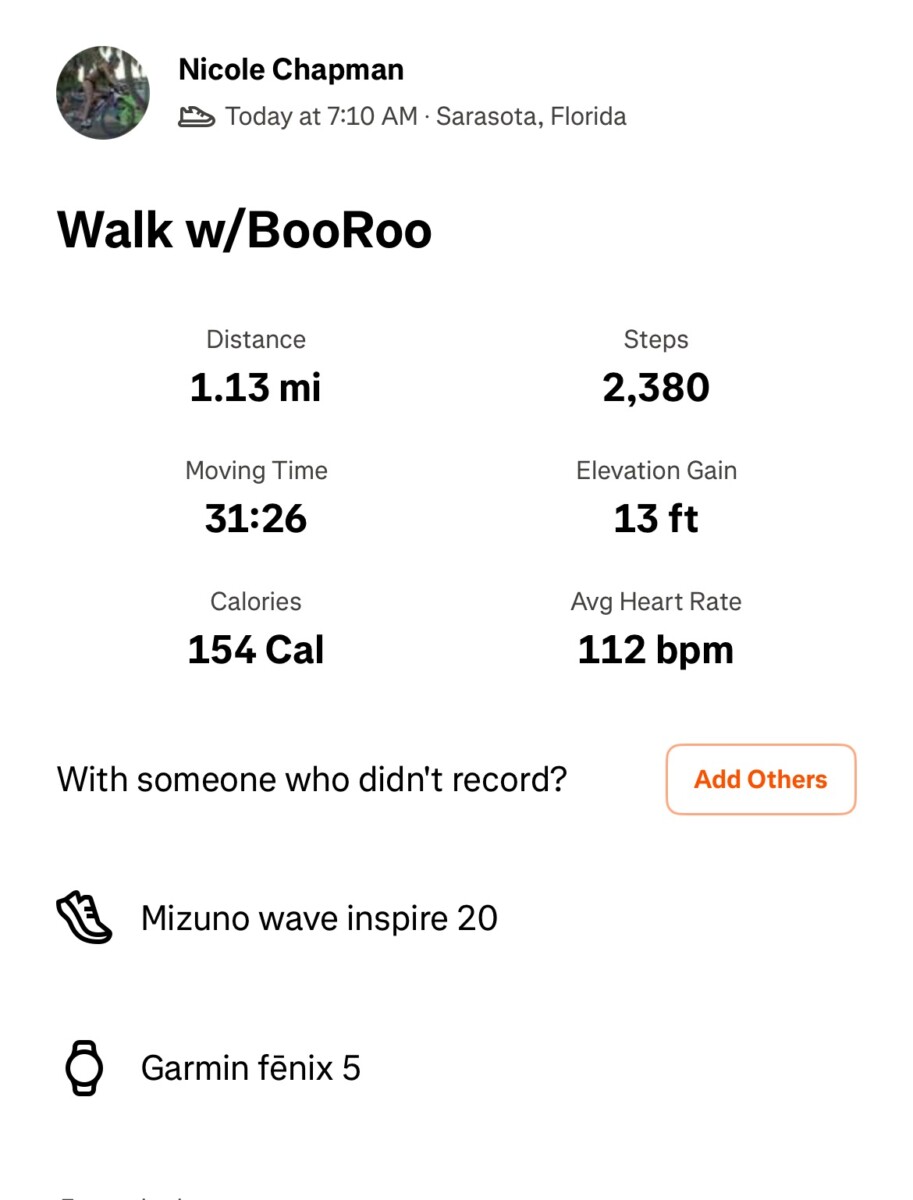The width and height of the screenshot is (913, 1200).
Task: Tap the Add Others button
Action: 761,779
